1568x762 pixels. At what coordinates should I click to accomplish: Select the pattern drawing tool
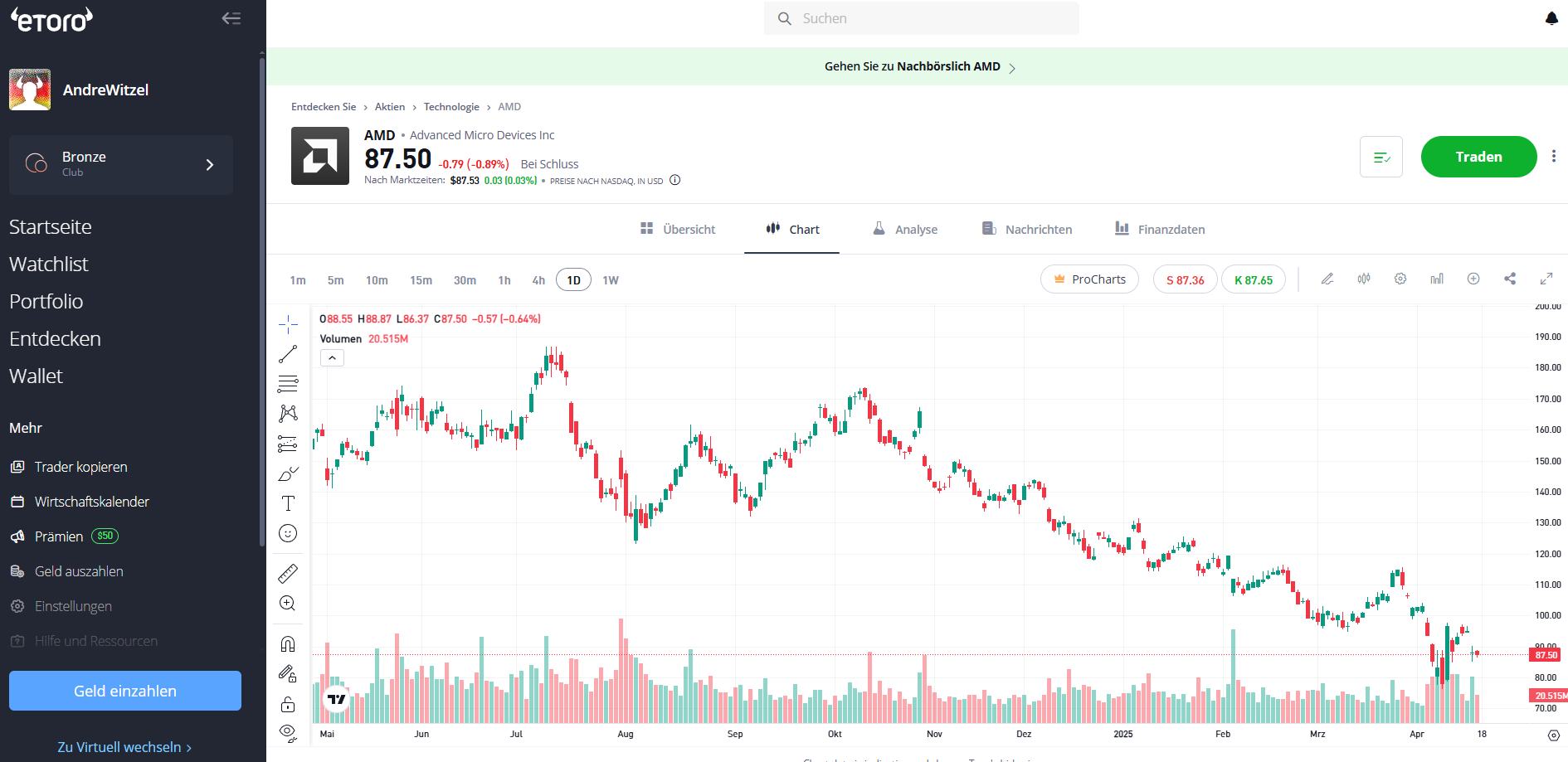click(x=288, y=414)
